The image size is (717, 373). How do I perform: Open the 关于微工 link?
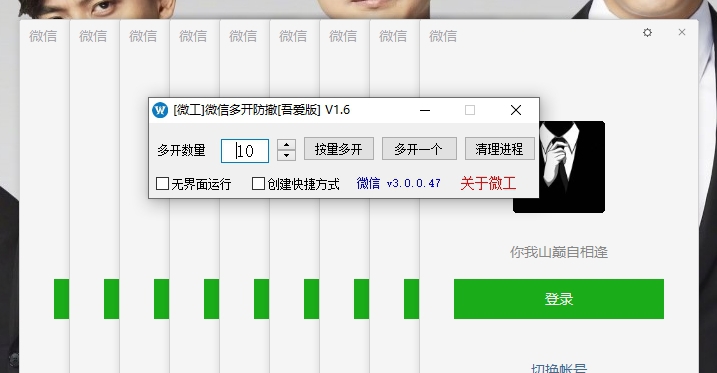pyautogui.click(x=488, y=183)
